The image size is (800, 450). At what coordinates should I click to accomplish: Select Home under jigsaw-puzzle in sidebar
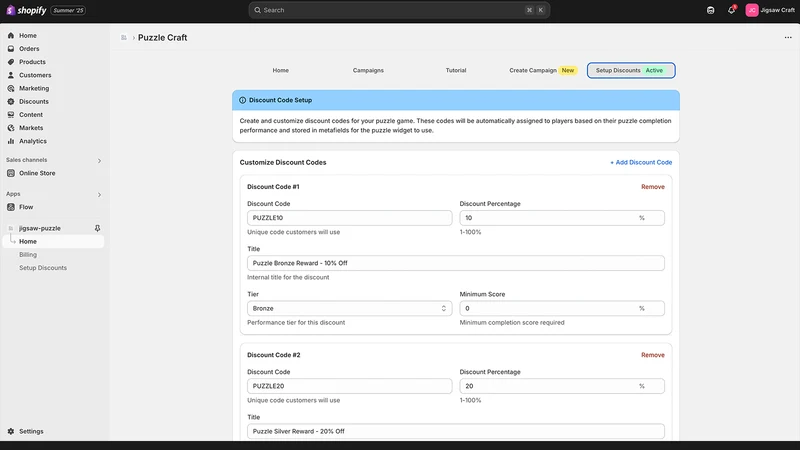tap(54, 241)
